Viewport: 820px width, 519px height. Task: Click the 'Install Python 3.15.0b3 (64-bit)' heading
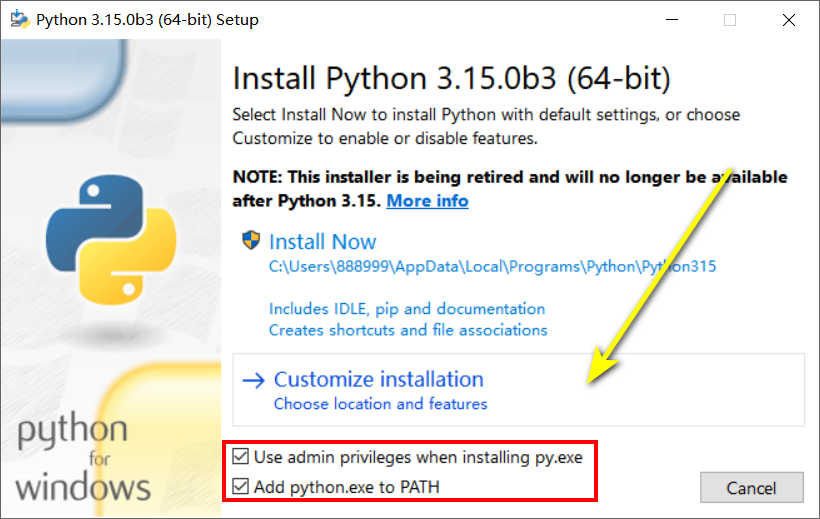coord(451,78)
